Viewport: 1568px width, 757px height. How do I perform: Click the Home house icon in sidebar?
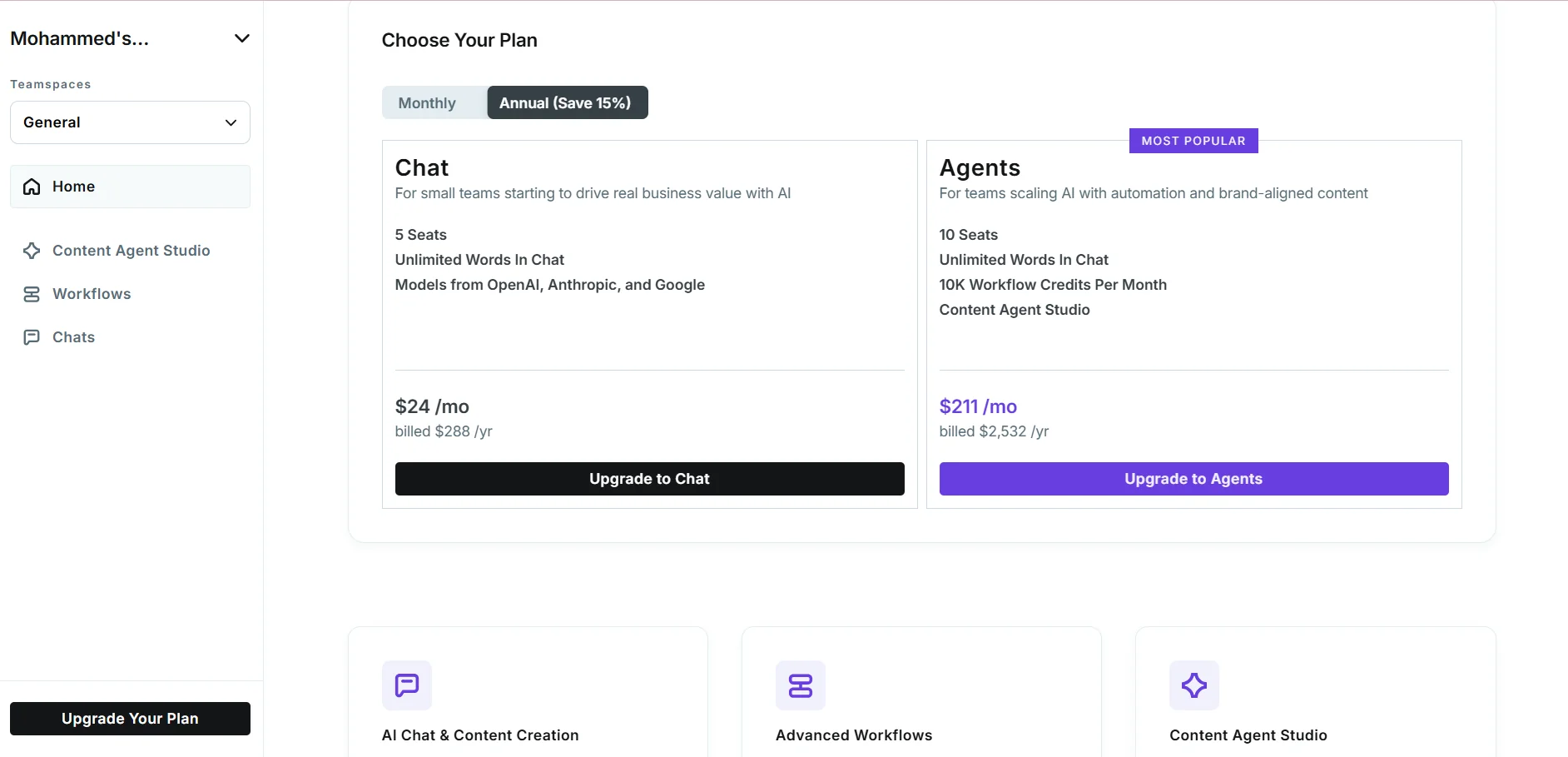pos(32,187)
